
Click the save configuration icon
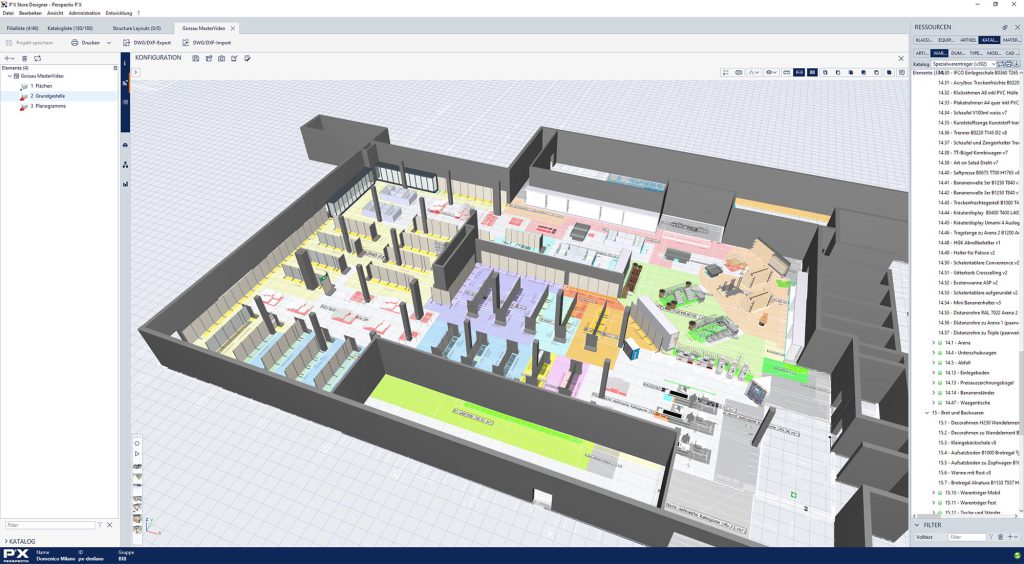(x=195, y=58)
